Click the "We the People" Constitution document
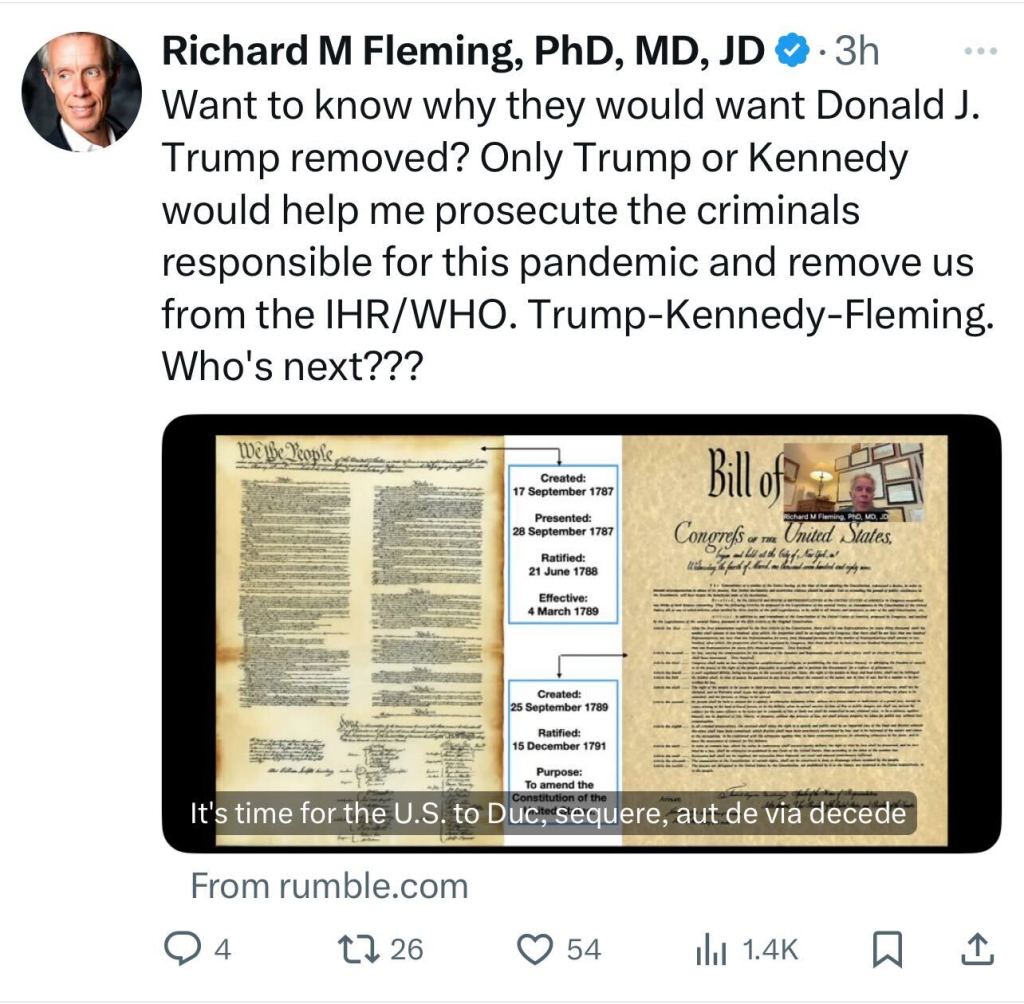Viewport: 1024px width, 1004px height. tap(360, 620)
